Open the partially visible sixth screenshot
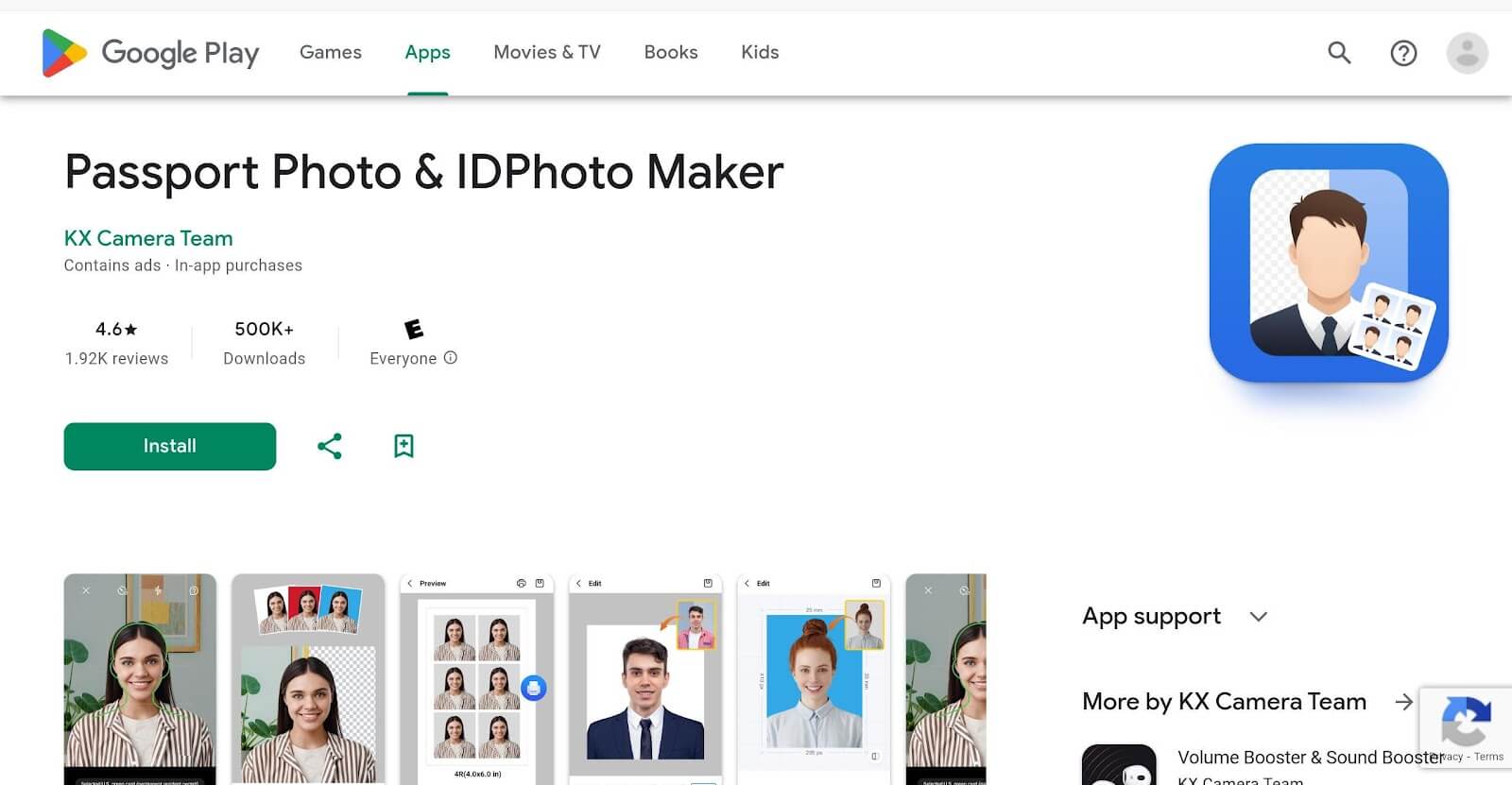 coord(946,679)
